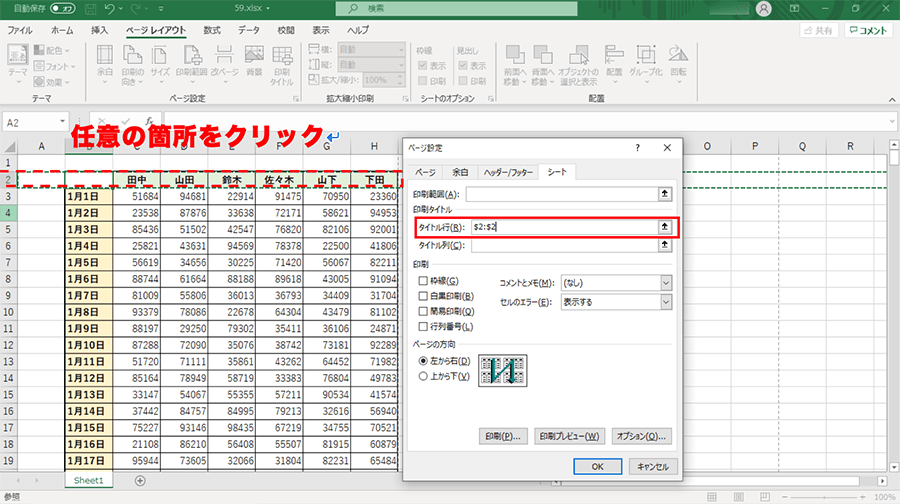900x504 pixels.
Task: Click the help question mark in ページ設定 dialog
Action: 638,148
